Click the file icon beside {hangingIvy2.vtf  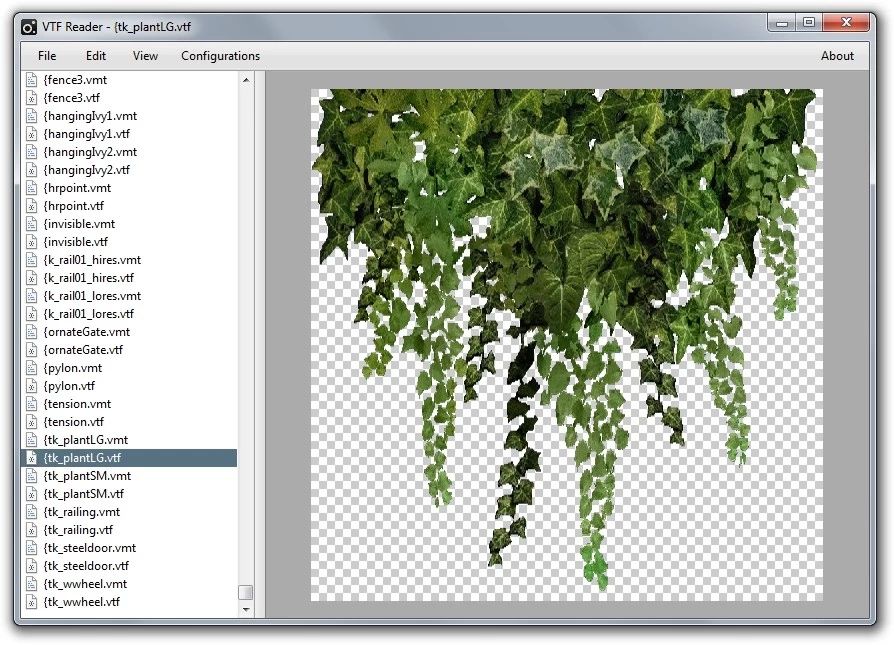33,169
